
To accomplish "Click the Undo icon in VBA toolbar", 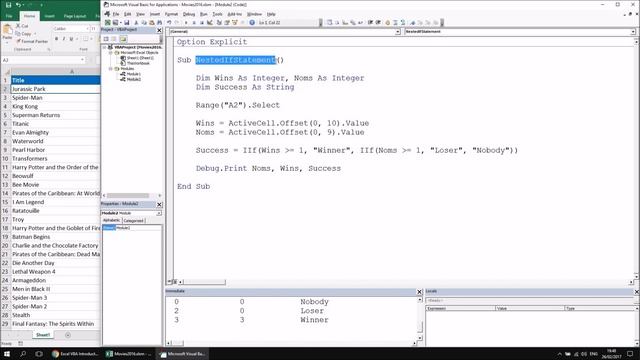I will pos(169,22).
